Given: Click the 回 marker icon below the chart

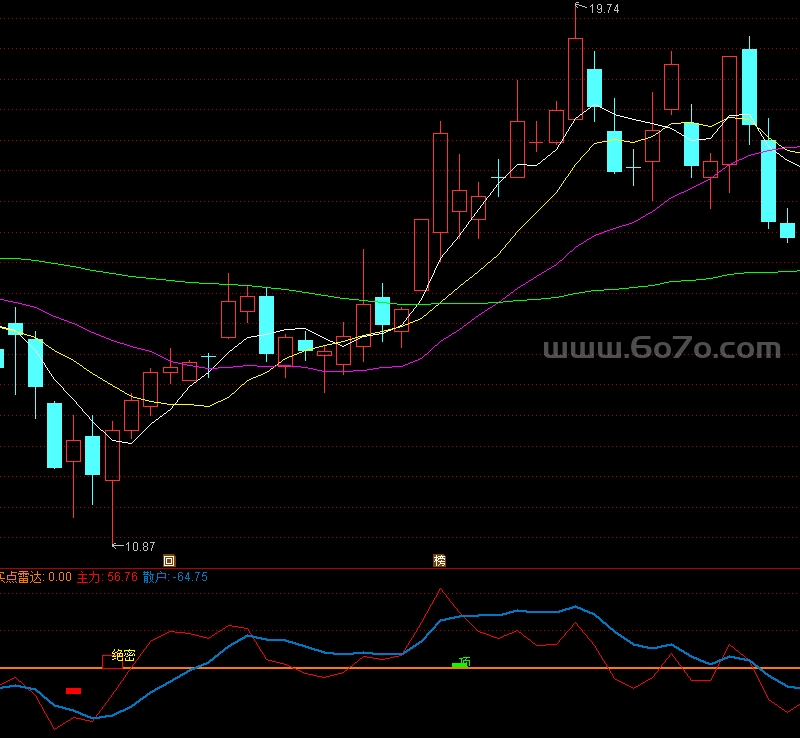Looking at the screenshot, I should [169, 560].
